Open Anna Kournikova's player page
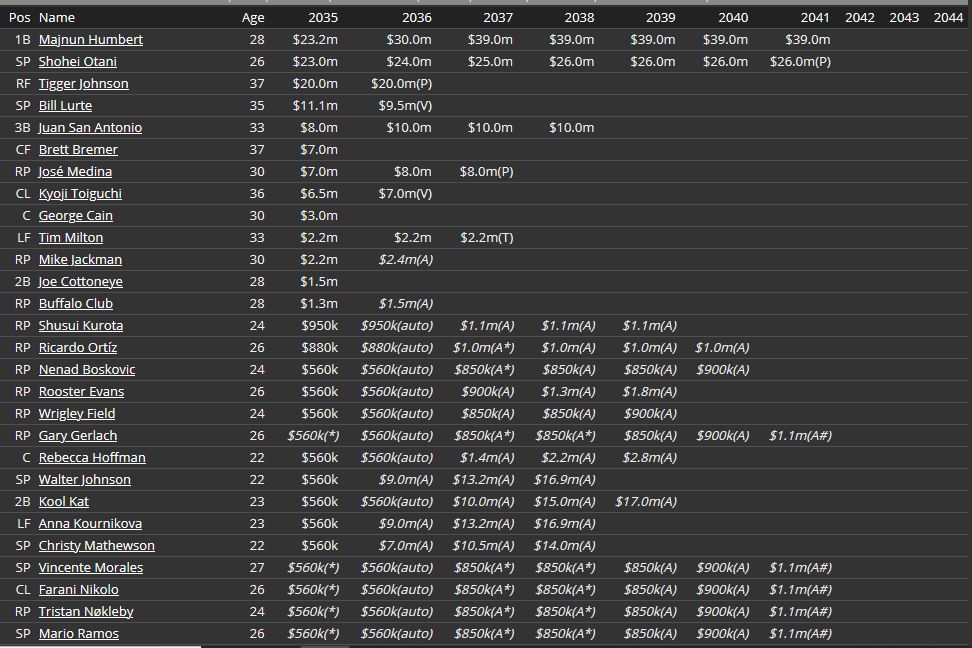 90,523
